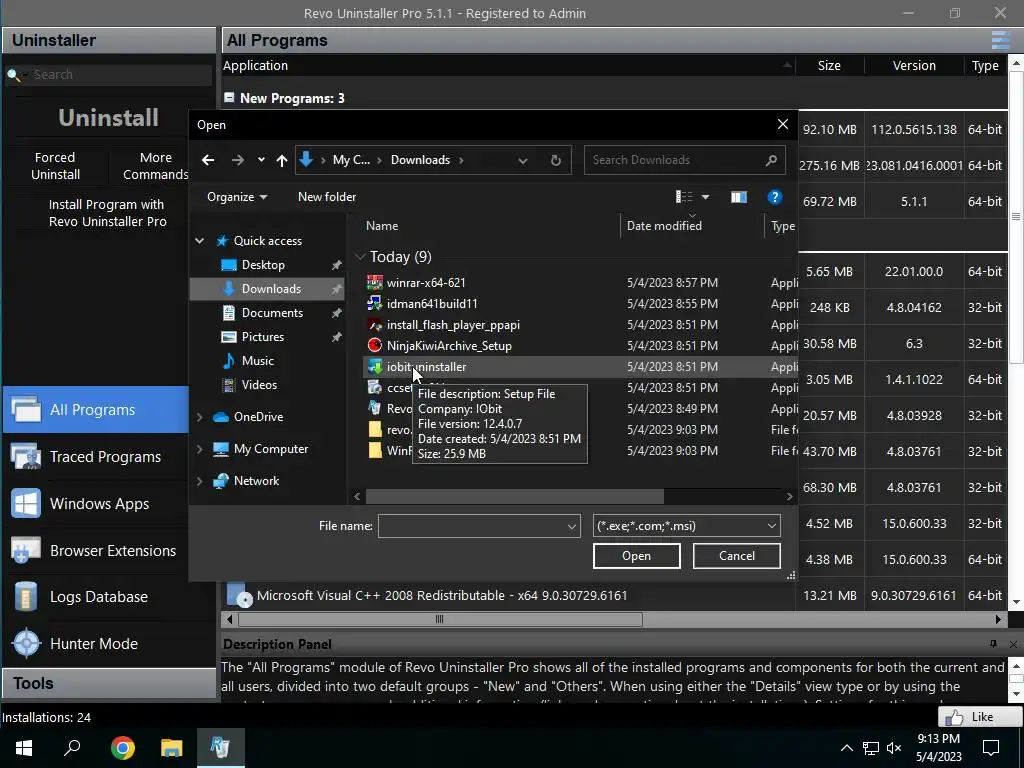The height and width of the screenshot is (768, 1024).
Task: Click the Forward arrow in the Open dialog
Action: [x=238, y=160]
